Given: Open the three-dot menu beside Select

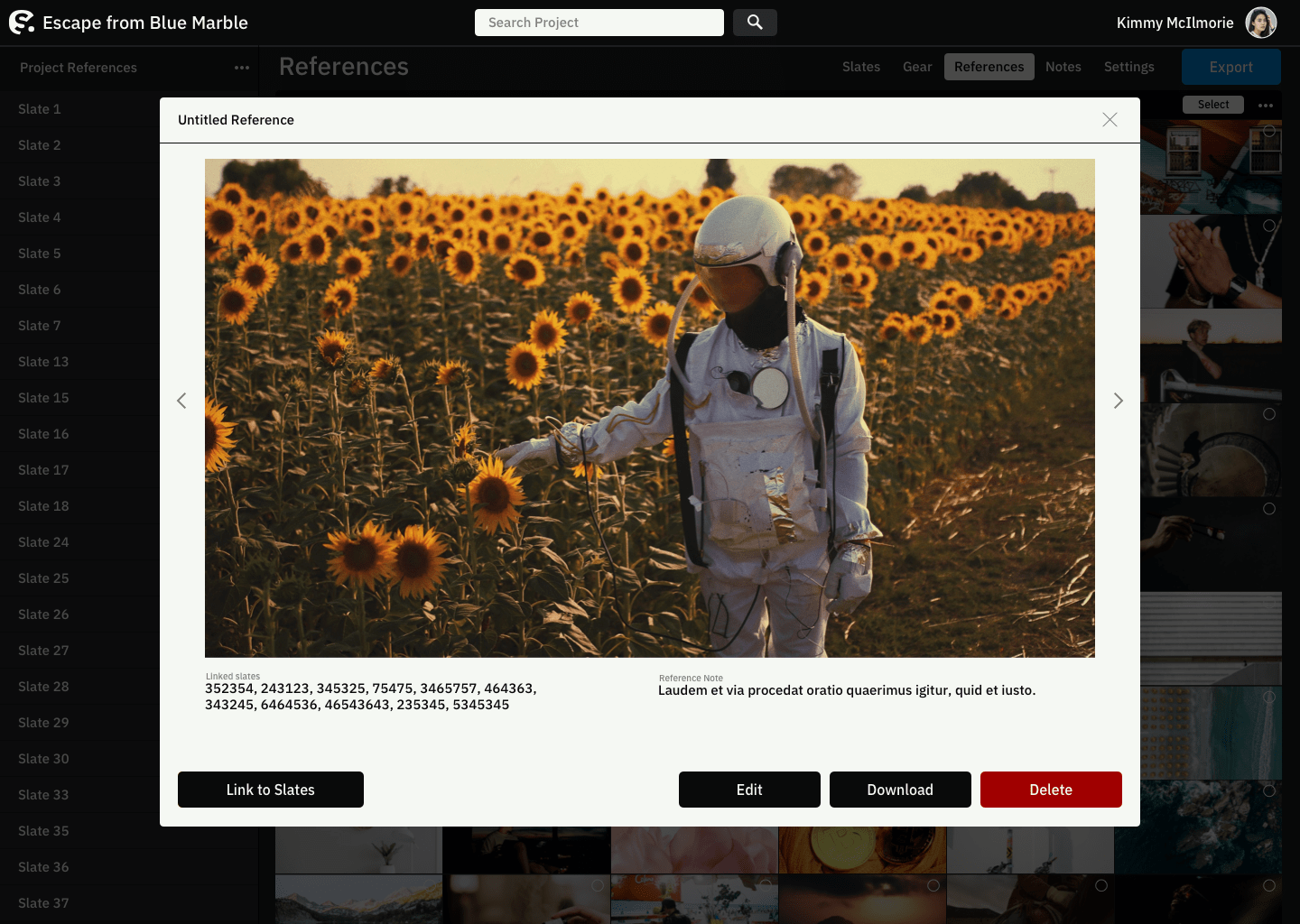Looking at the screenshot, I should (x=1266, y=106).
